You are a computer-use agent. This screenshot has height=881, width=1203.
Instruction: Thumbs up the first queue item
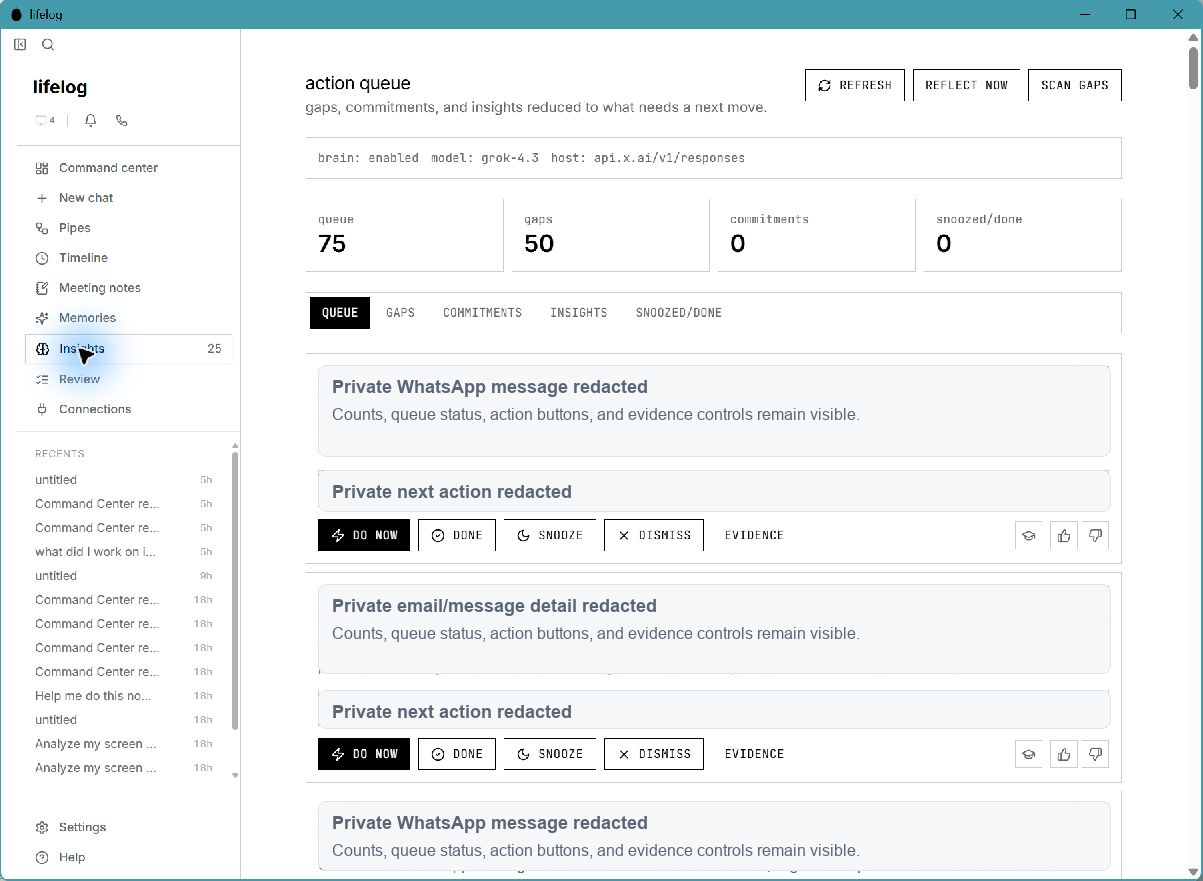tap(1064, 535)
